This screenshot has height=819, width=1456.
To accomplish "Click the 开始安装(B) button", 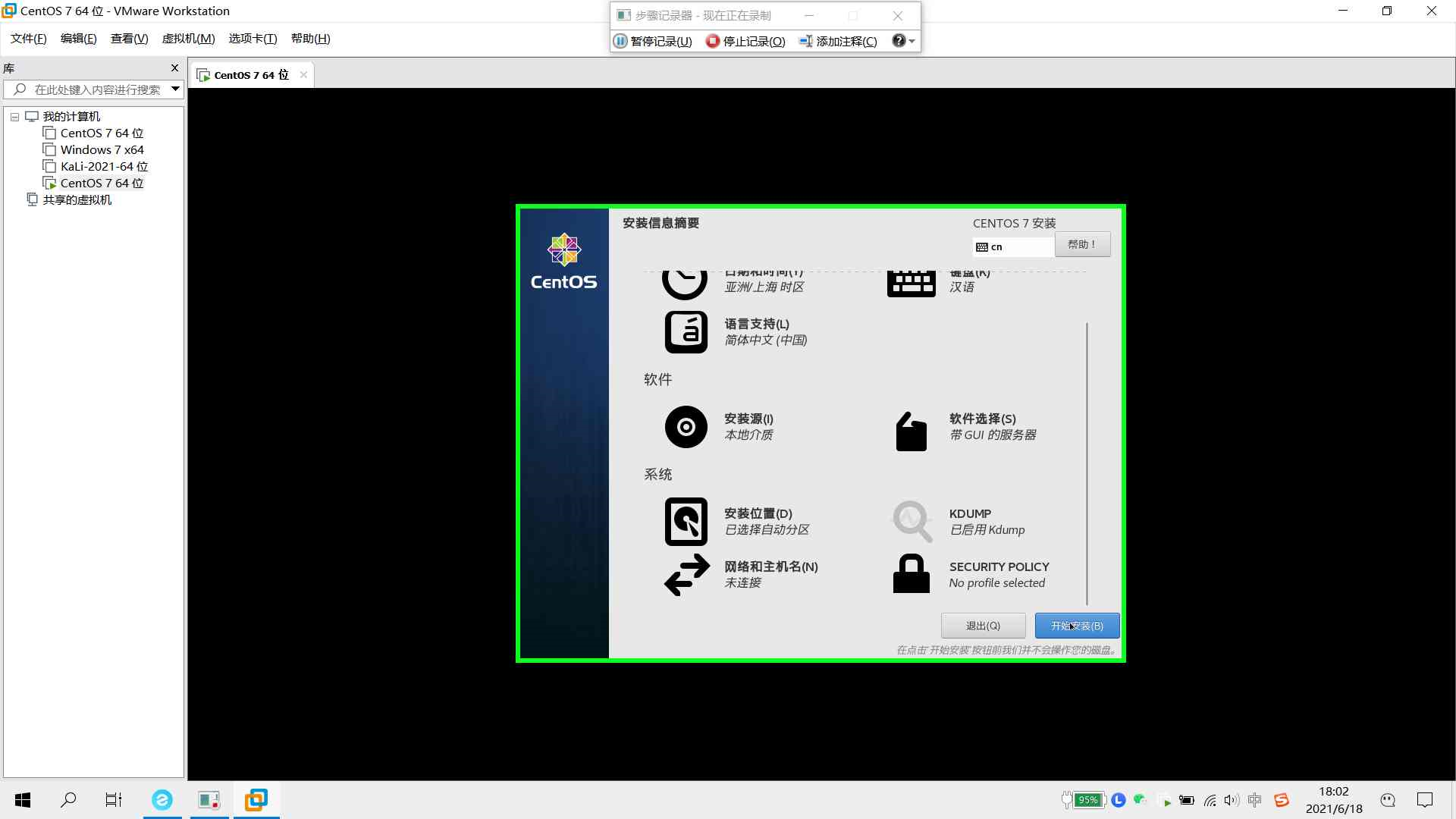I will click(x=1077, y=626).
